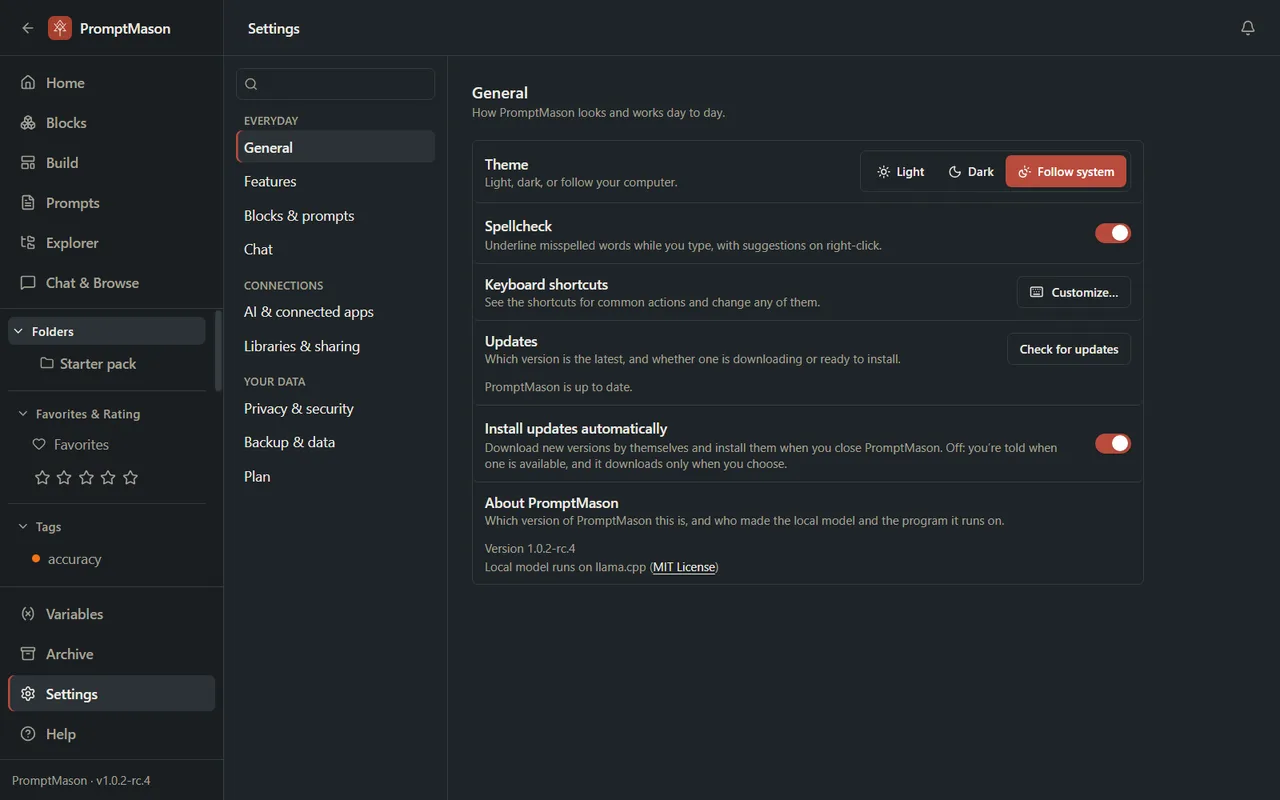Image resolution: width=1280 pixels, height=800 pixels.
Task: Open Libraries & sharing settings
Action: coord(335,346)
